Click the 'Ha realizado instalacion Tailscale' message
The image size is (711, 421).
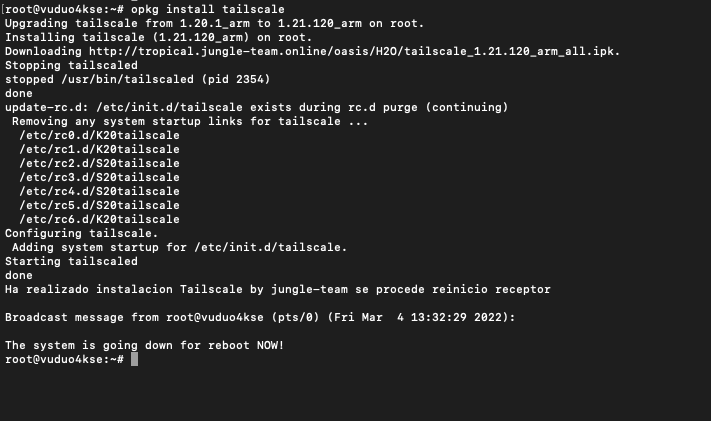coord(277,289)
